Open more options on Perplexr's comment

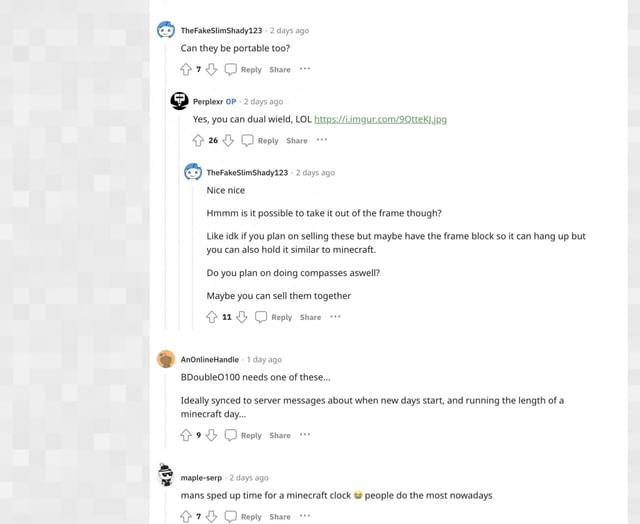(322, 140)
